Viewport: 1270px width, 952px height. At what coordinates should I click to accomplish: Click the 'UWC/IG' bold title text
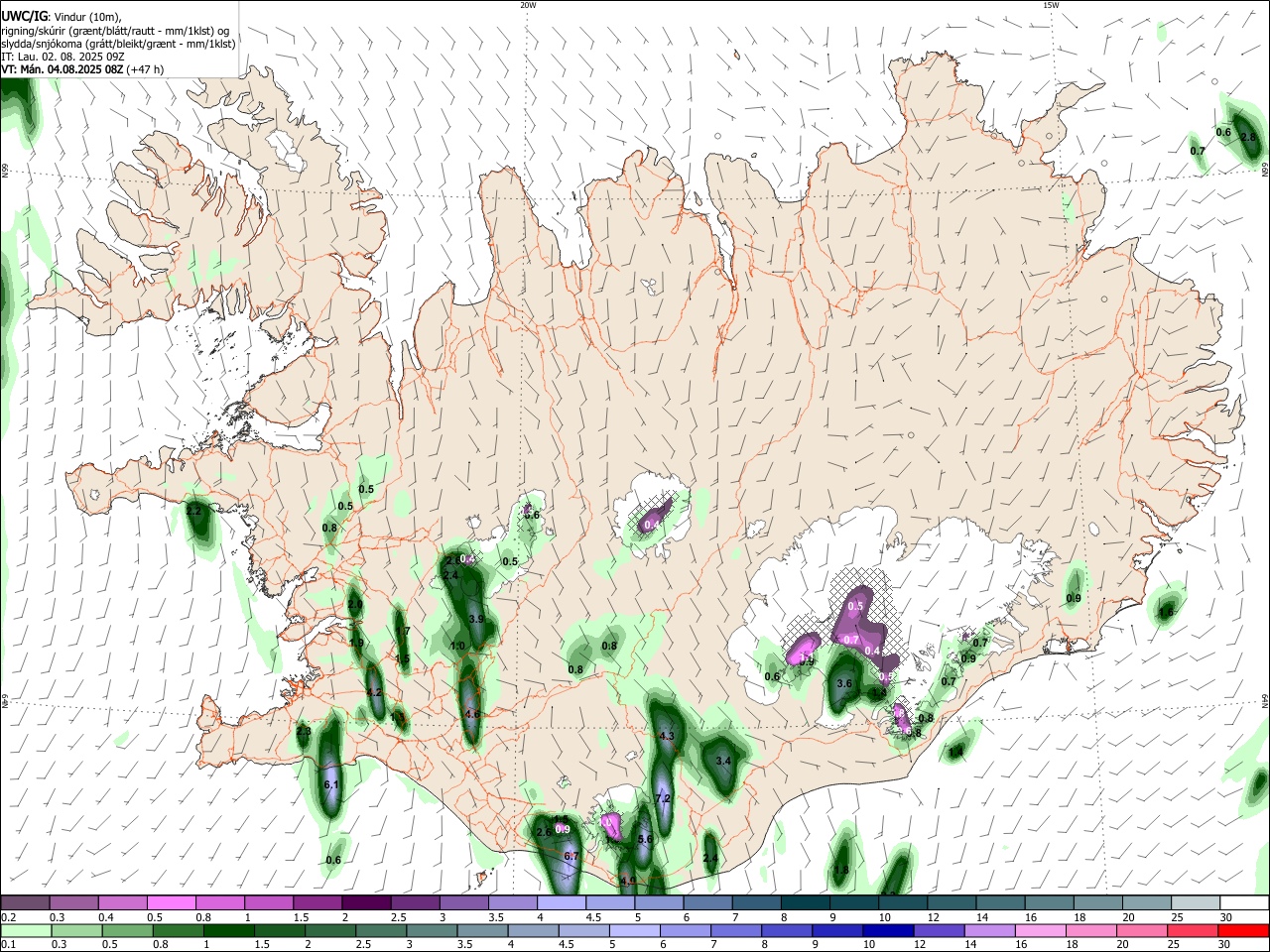click(24, 16)
